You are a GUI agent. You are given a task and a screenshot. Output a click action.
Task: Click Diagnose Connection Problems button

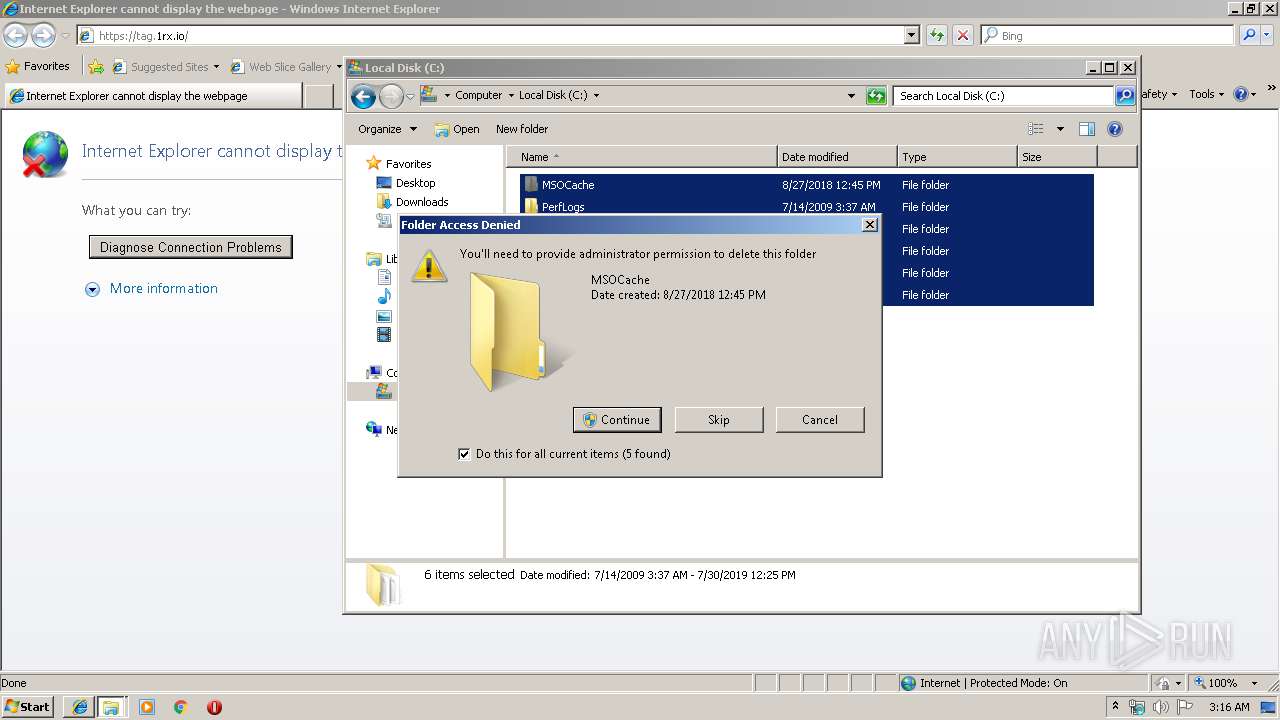(191, 247)
